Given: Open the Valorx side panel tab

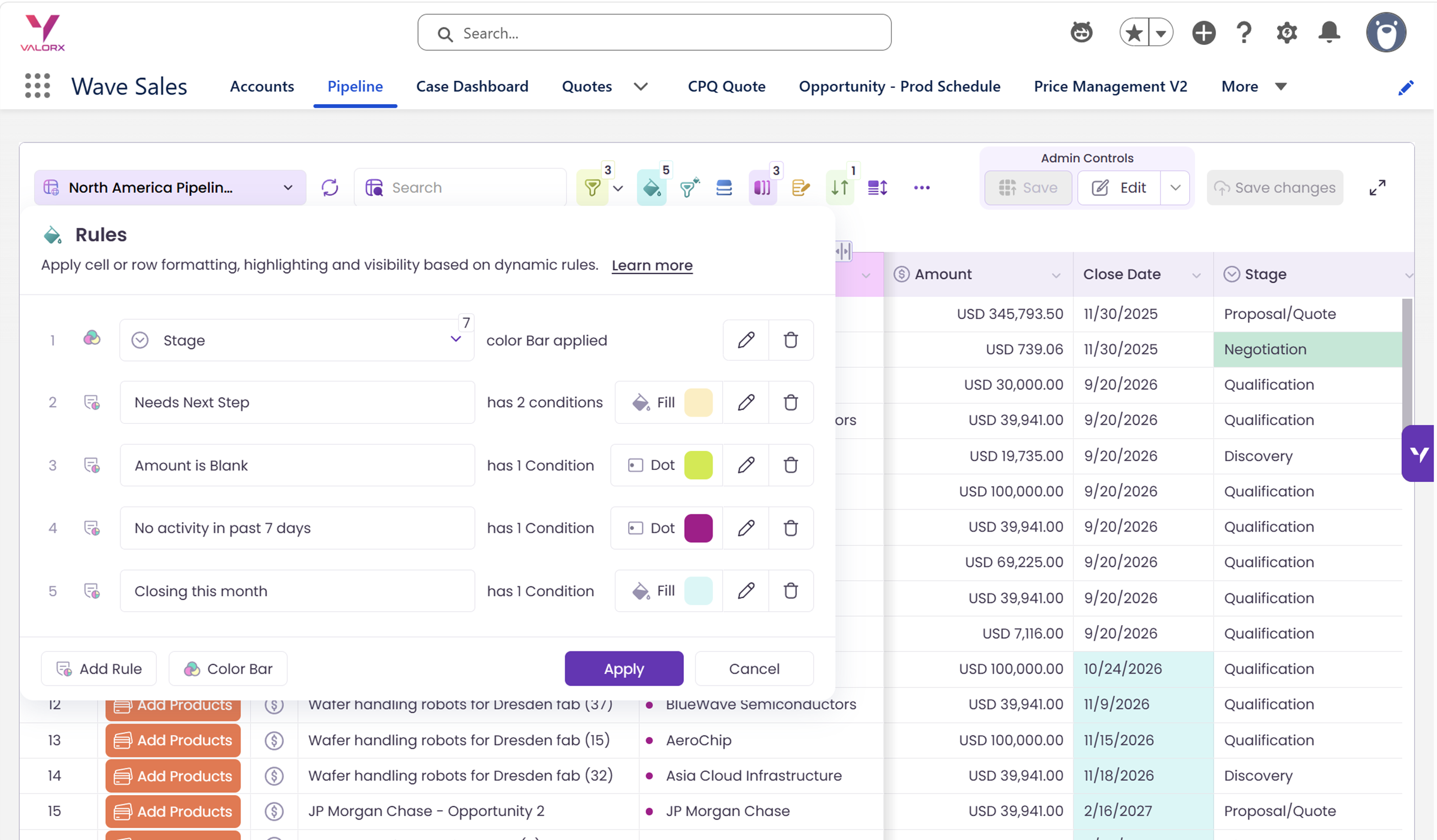Looking at the screenshot, I should click(1418, 454).
